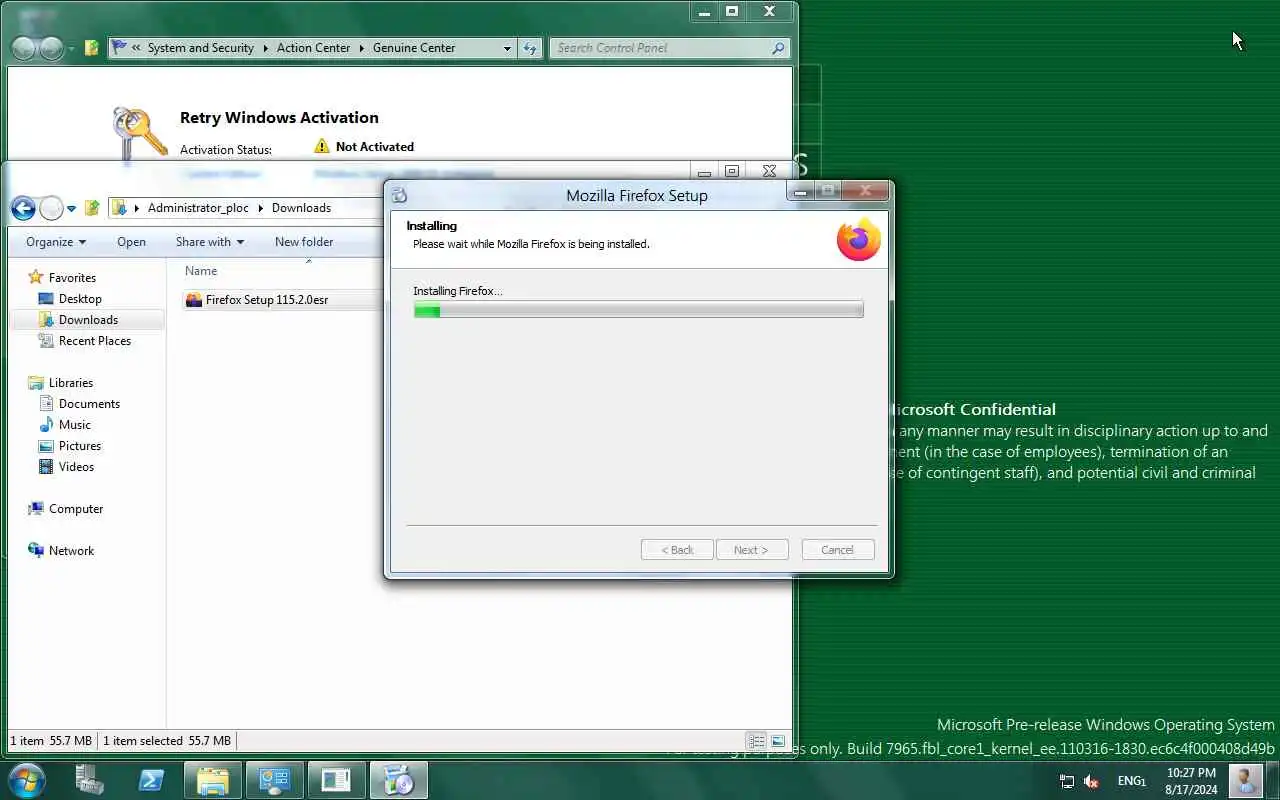The width and height of the screenshot is (1280, 800).
Task: Select Downloads in navigation pane
Action: coord(88,320)
